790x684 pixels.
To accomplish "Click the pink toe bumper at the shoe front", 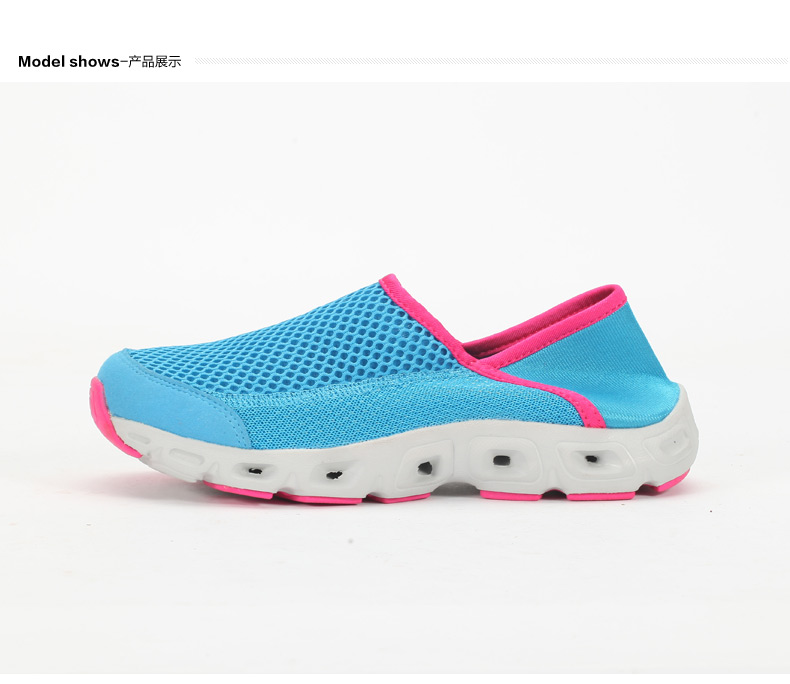I will pyautogui.click(x=107, y=413).
